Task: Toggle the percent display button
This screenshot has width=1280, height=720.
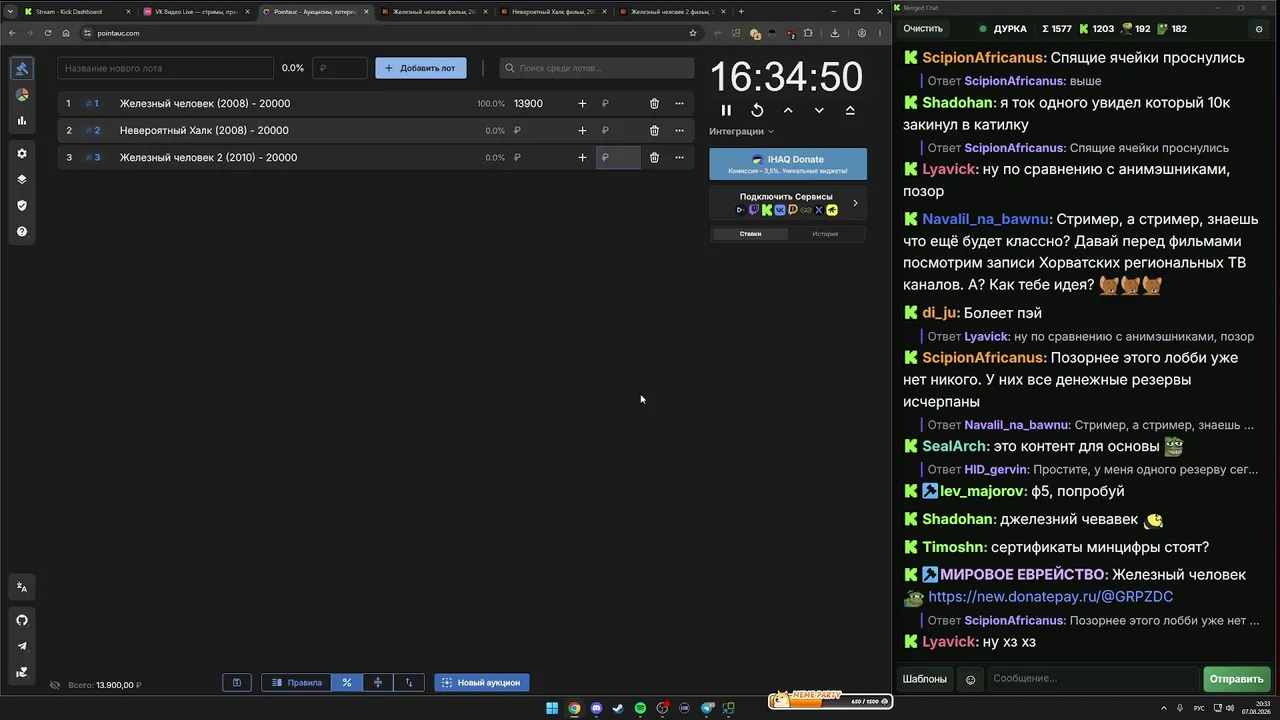Action: pos(347,682)
